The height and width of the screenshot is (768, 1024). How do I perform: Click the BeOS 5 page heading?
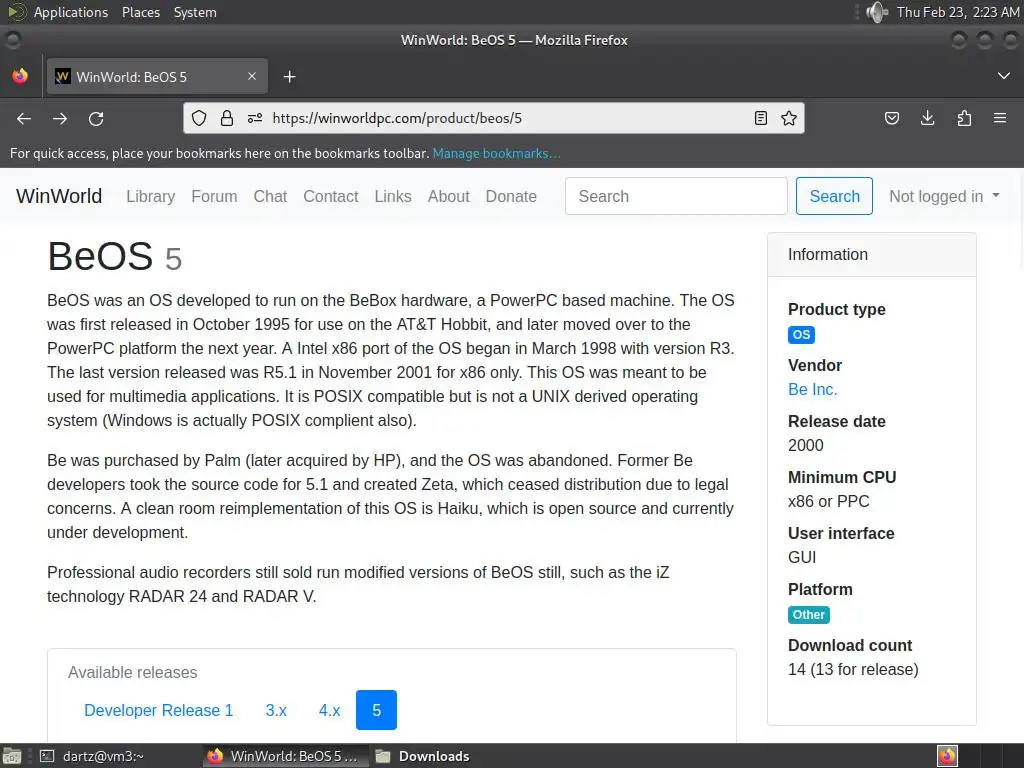point(115,256)
